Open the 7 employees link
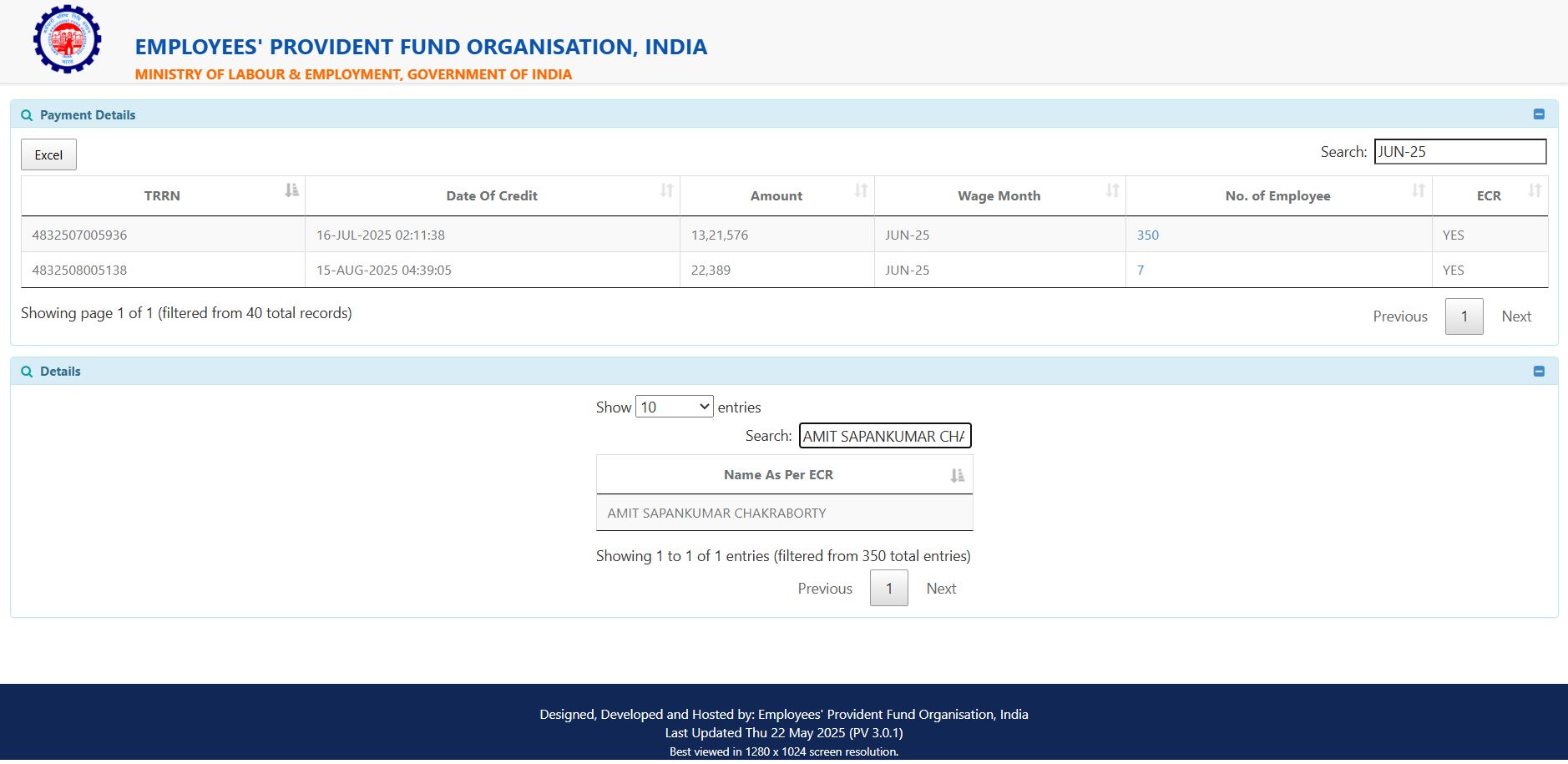 (x=1141, y=271)
